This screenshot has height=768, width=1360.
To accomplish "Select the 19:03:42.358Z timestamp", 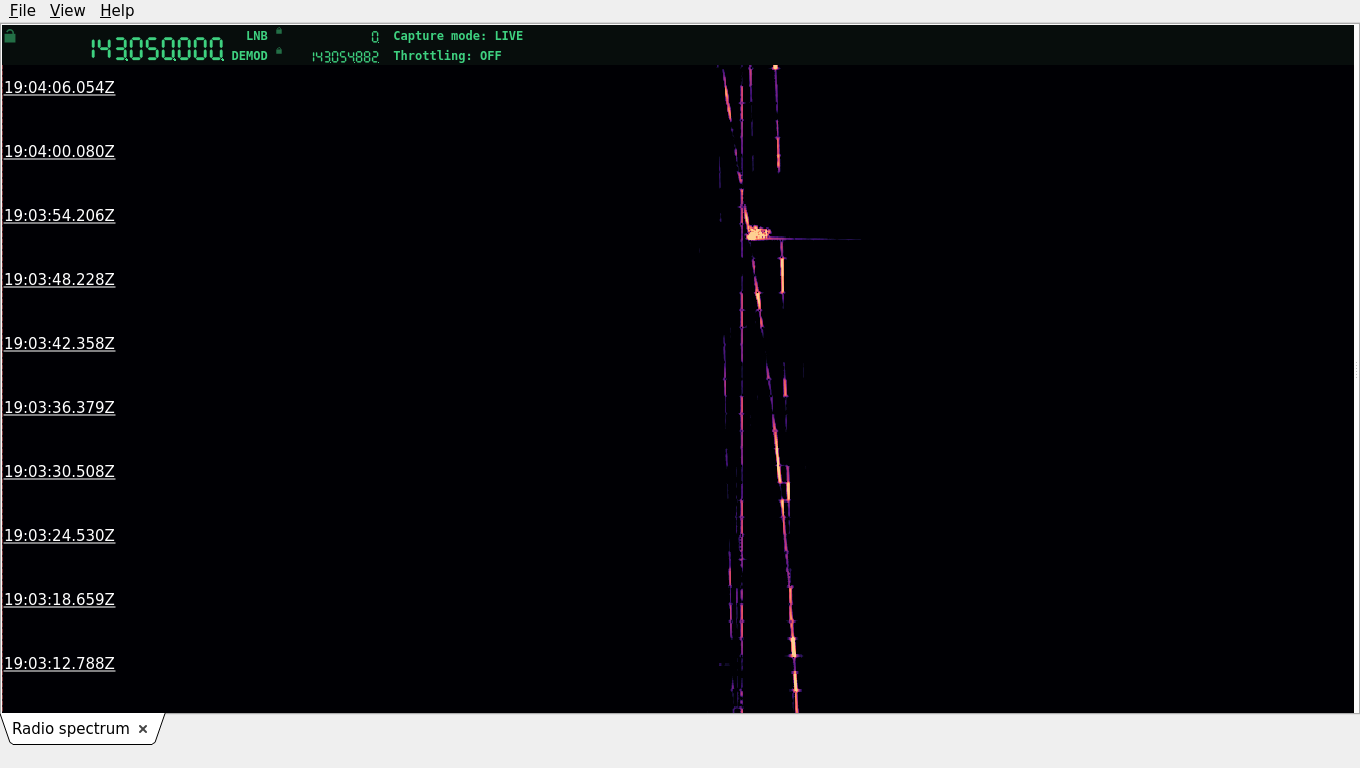I will [x=60, y=344].
